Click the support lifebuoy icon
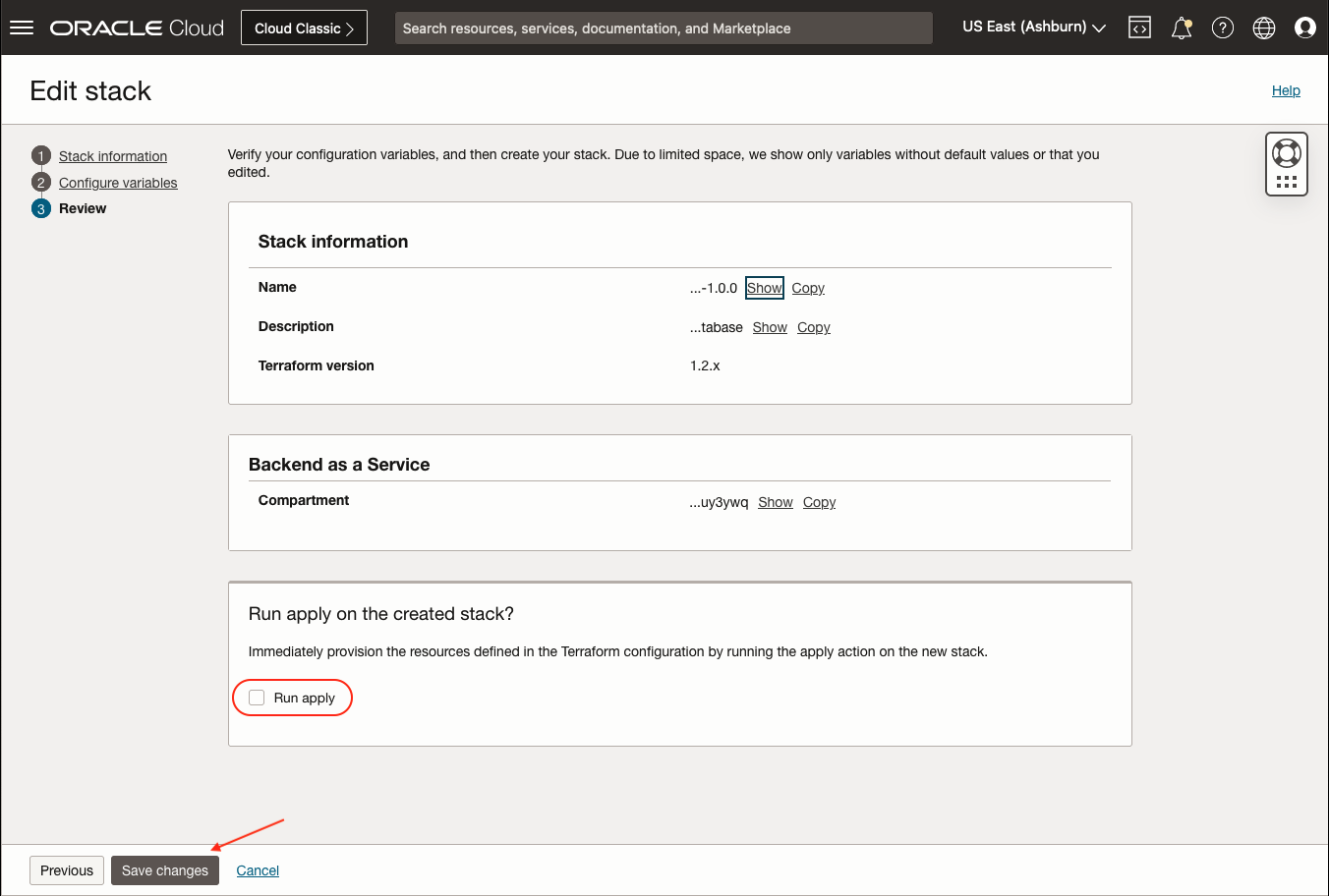 [1286, 153]
